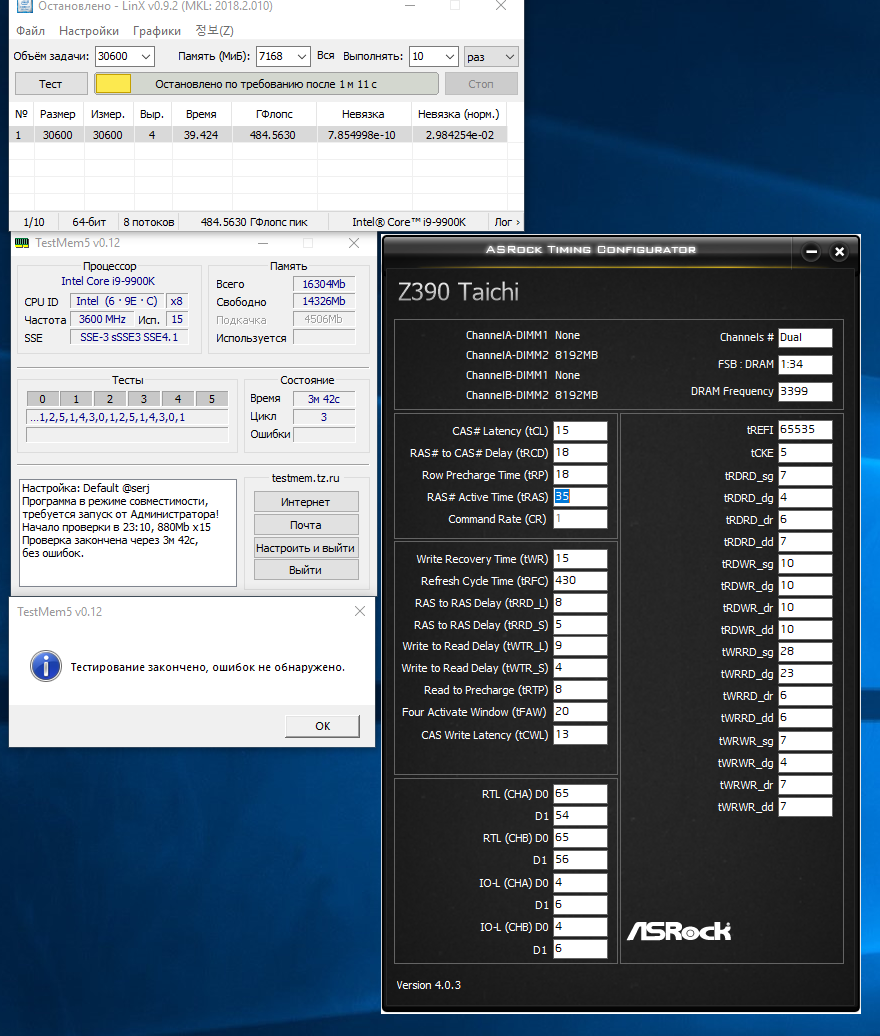Open the Файл menu in LinX
The width and height of the screenshot is (880, 1036).
point(30,31)
